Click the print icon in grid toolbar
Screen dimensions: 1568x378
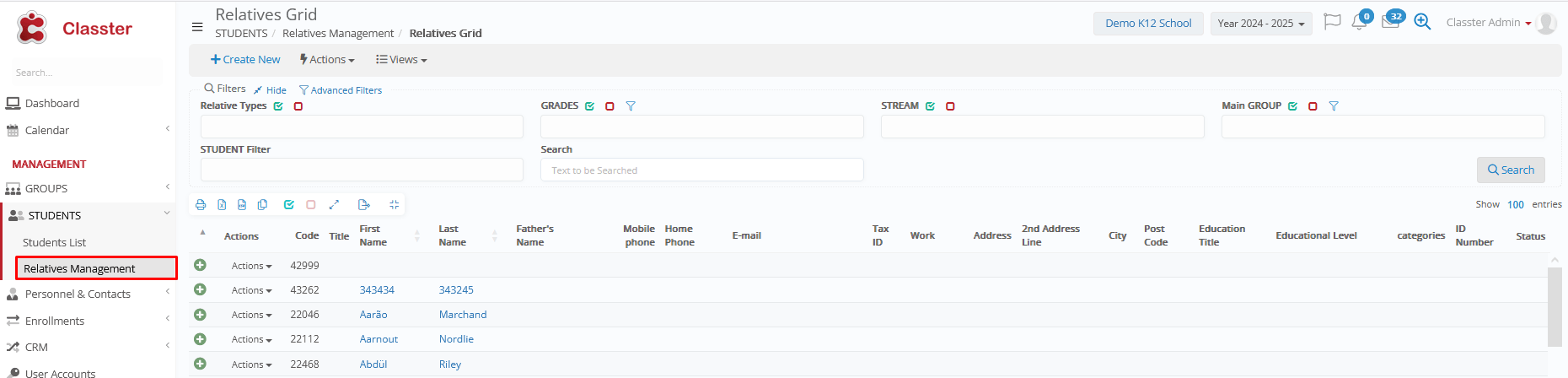click(201, 205)
